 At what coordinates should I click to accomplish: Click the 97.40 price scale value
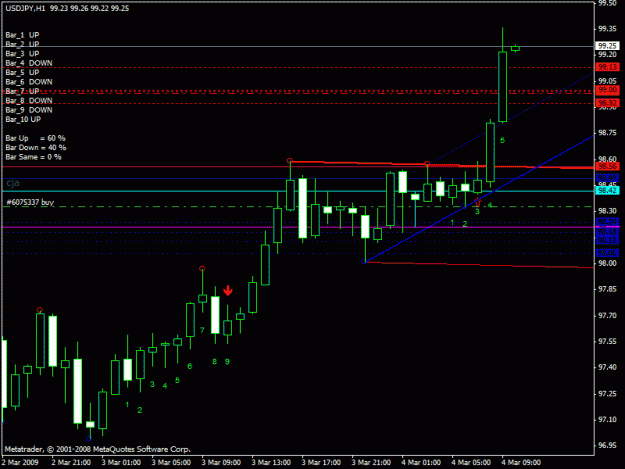click(x=607, y=367)
